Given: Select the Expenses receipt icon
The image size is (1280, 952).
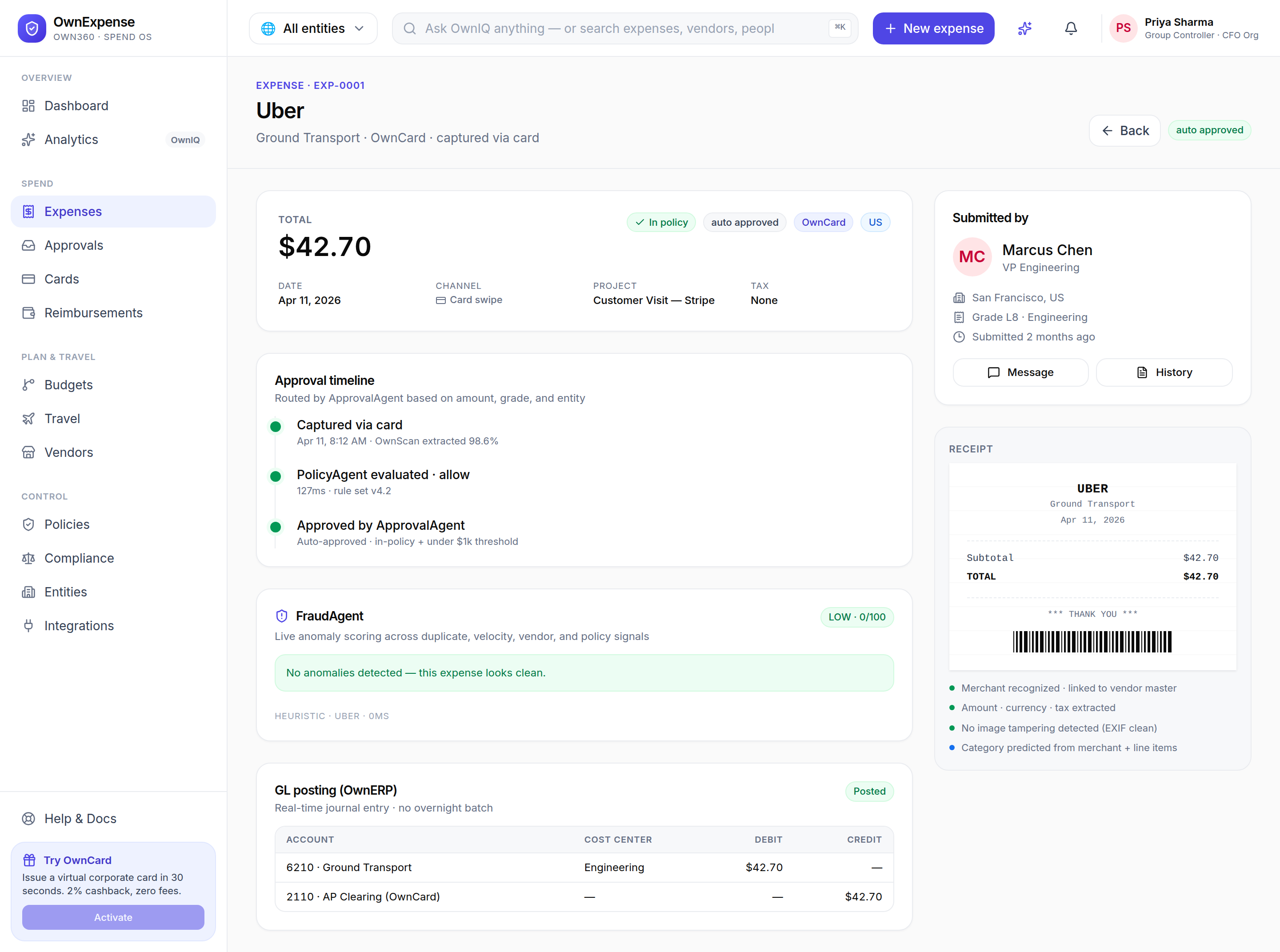Looking at the screenshot, I should click(28, 212).
